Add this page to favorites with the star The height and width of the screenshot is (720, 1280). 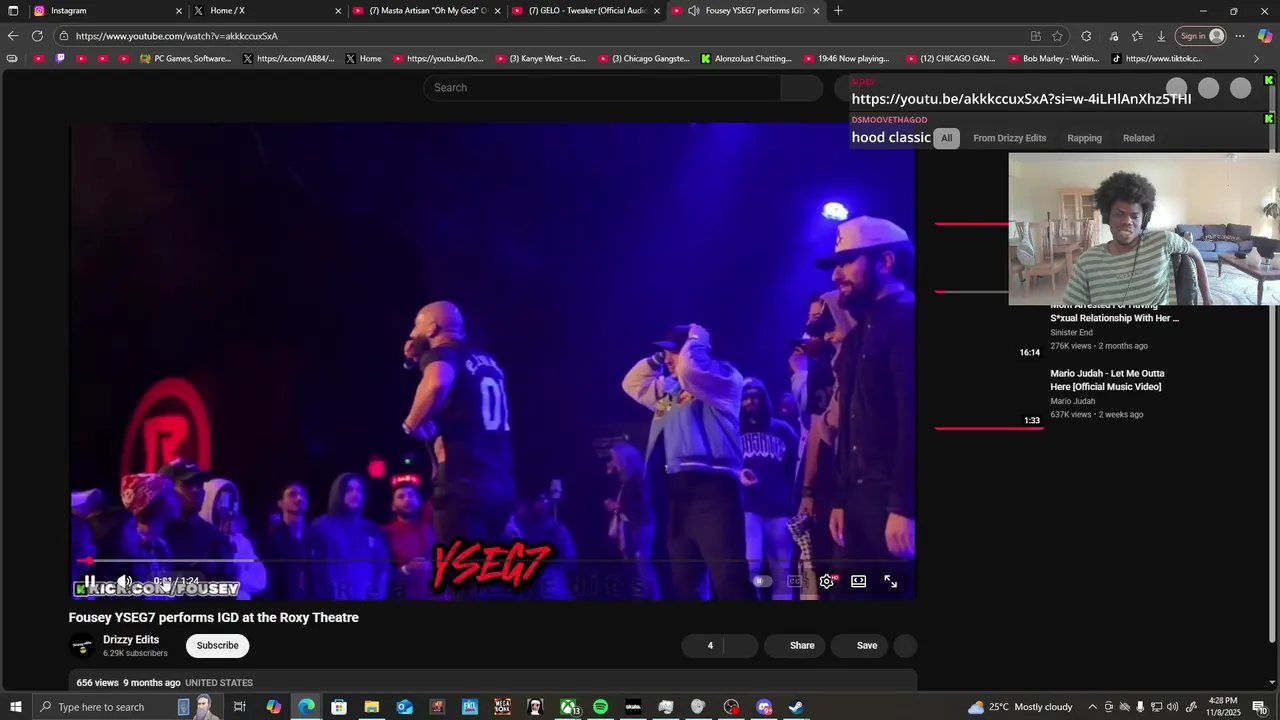point(1057,36)
